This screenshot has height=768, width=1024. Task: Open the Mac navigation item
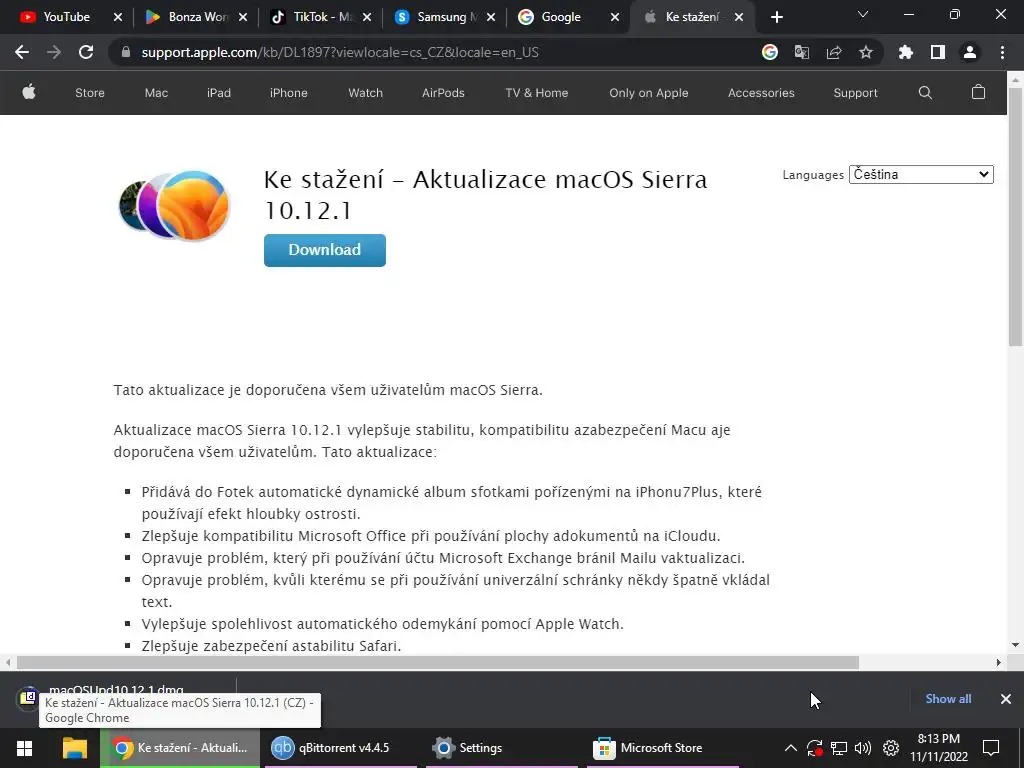pos(156,93)
